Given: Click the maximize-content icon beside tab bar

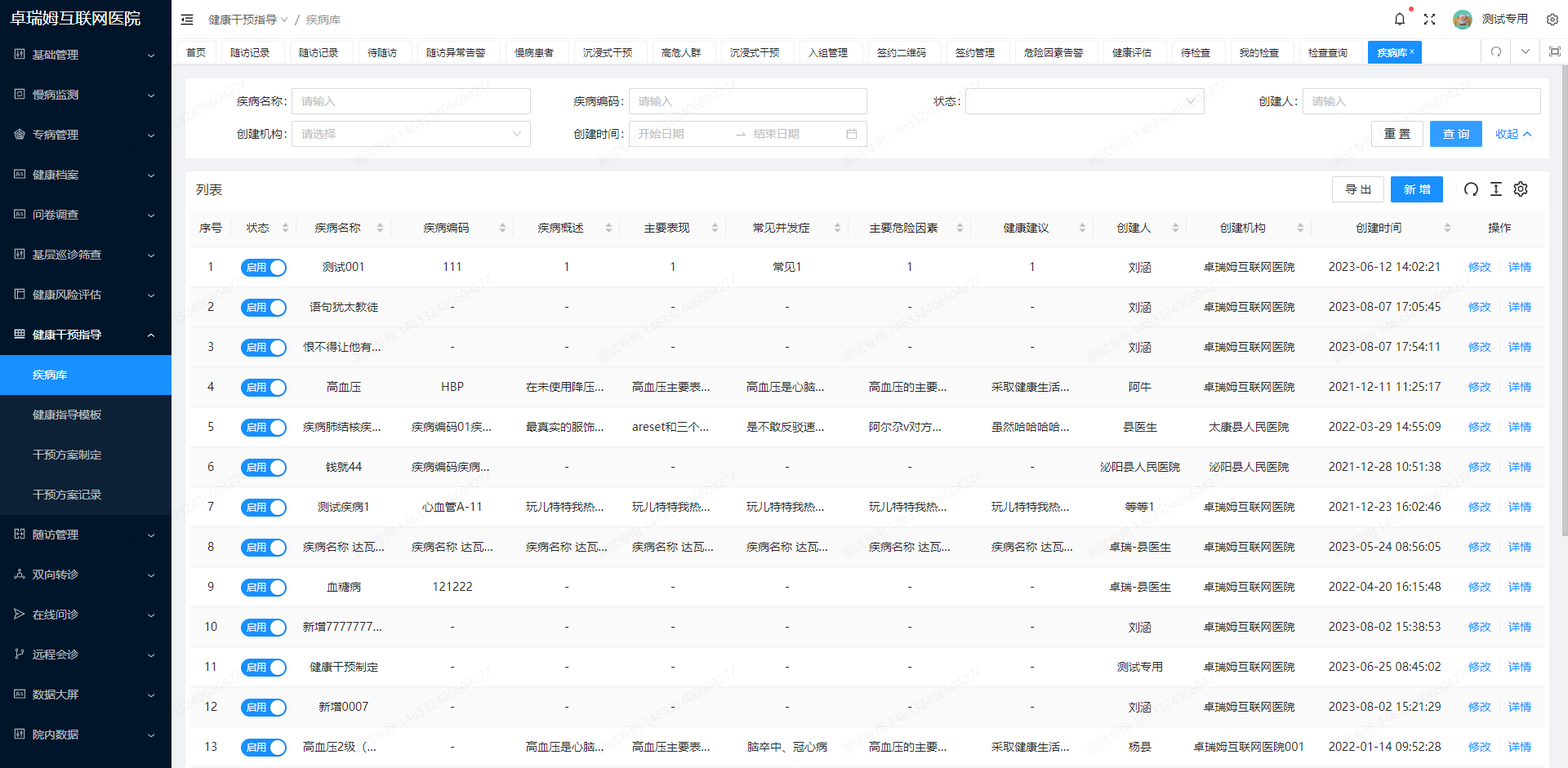Looking at the screenshot, I should coord(1555,51).
